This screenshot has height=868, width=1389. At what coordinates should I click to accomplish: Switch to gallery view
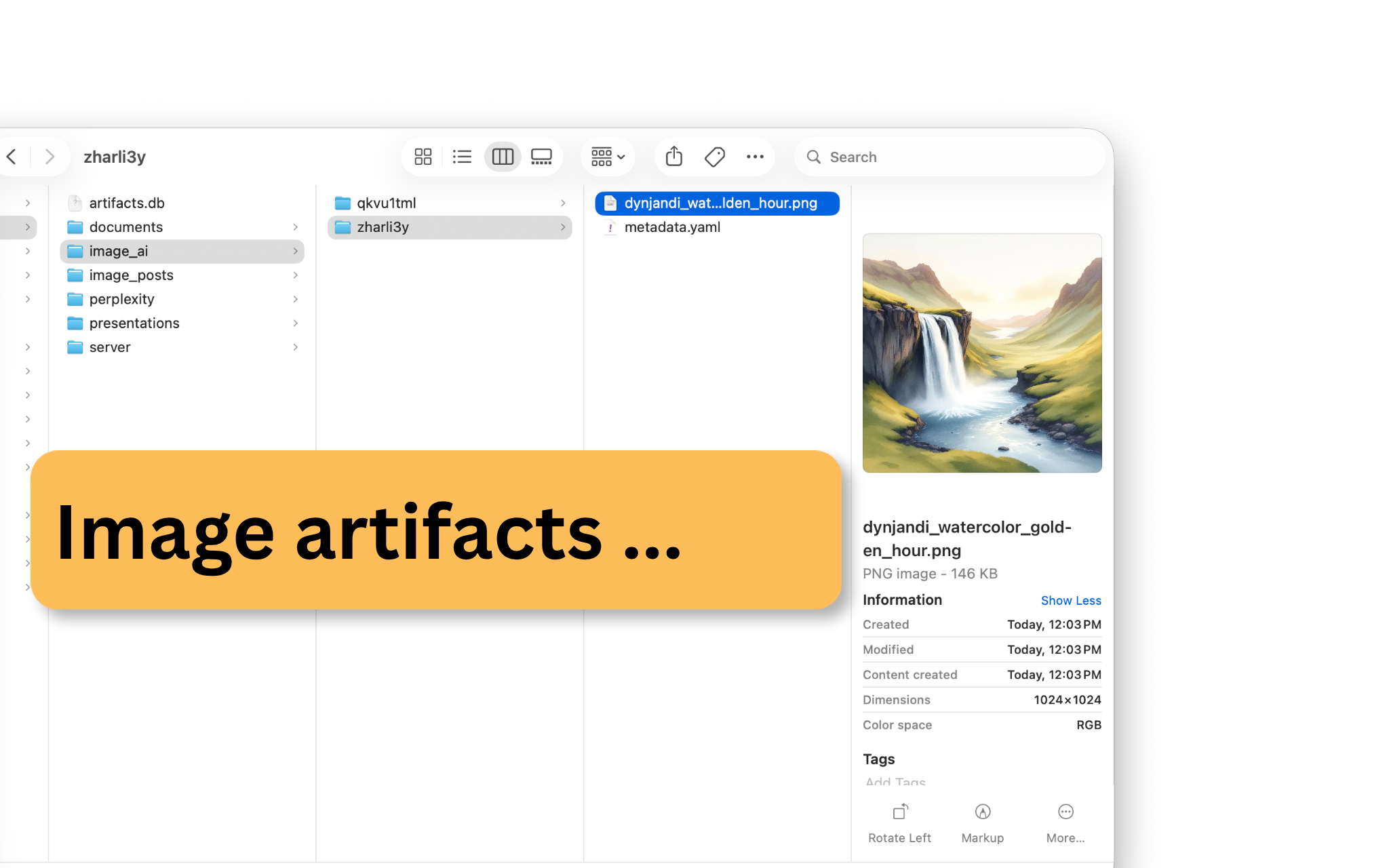point(541,157)
